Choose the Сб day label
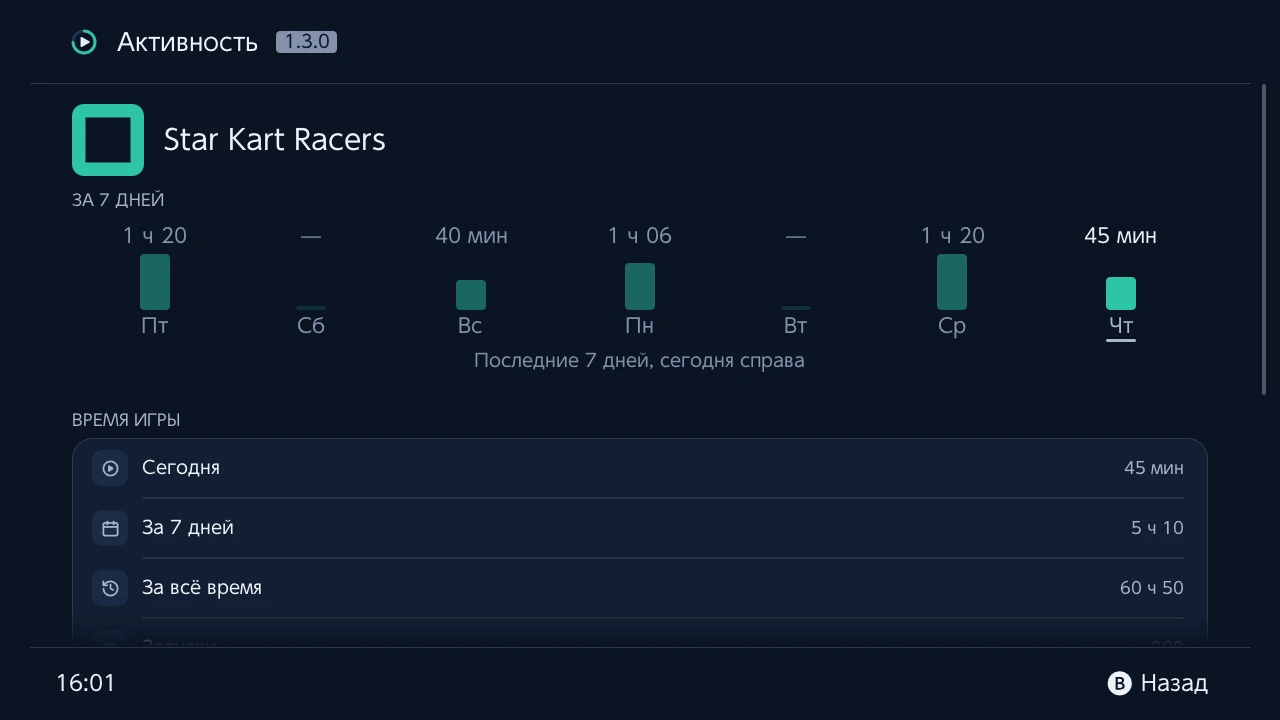Screen dimensions: 1280x720 click(x=311, y=326)
